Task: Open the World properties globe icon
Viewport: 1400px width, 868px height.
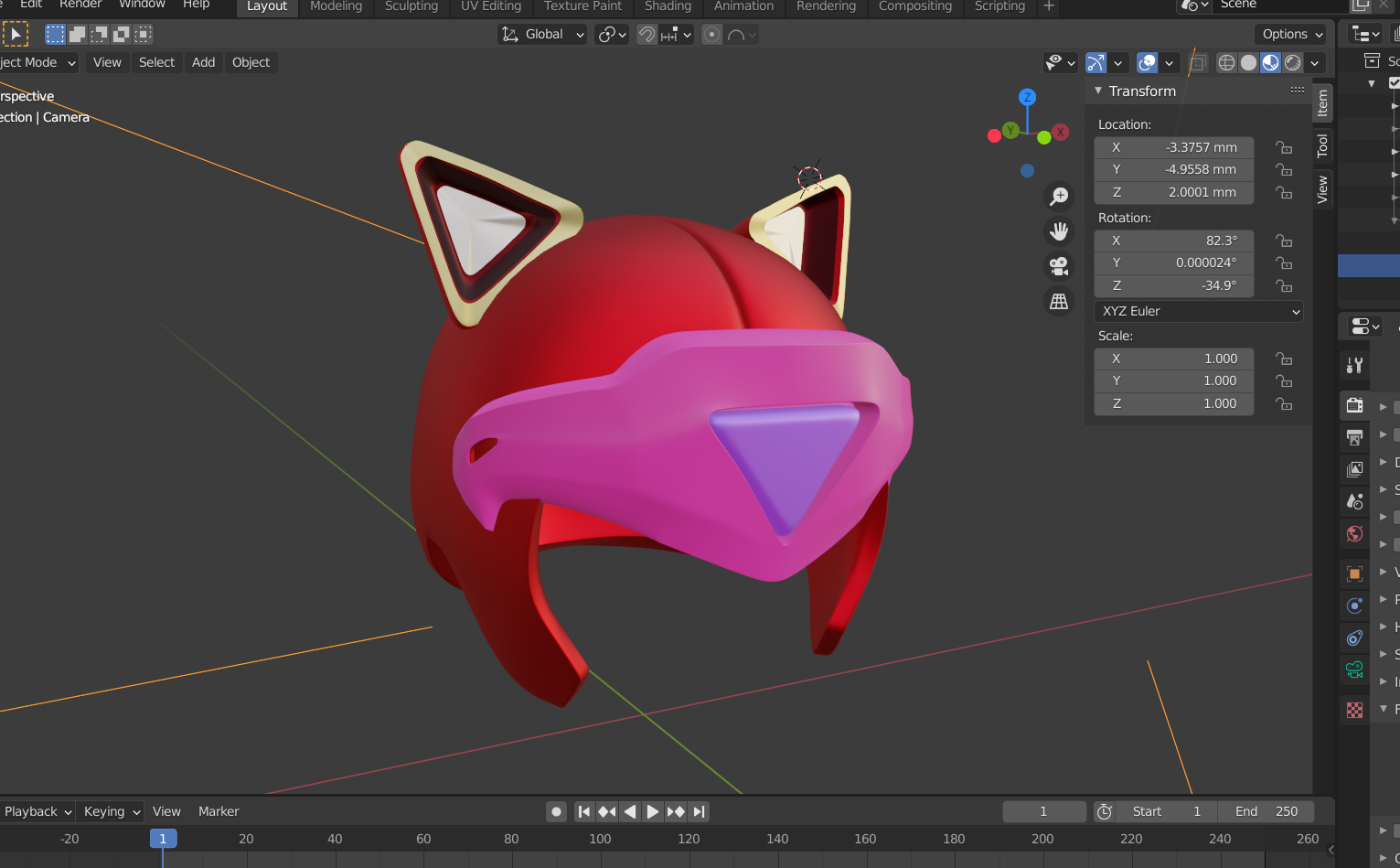Action: pos(1354,533)
